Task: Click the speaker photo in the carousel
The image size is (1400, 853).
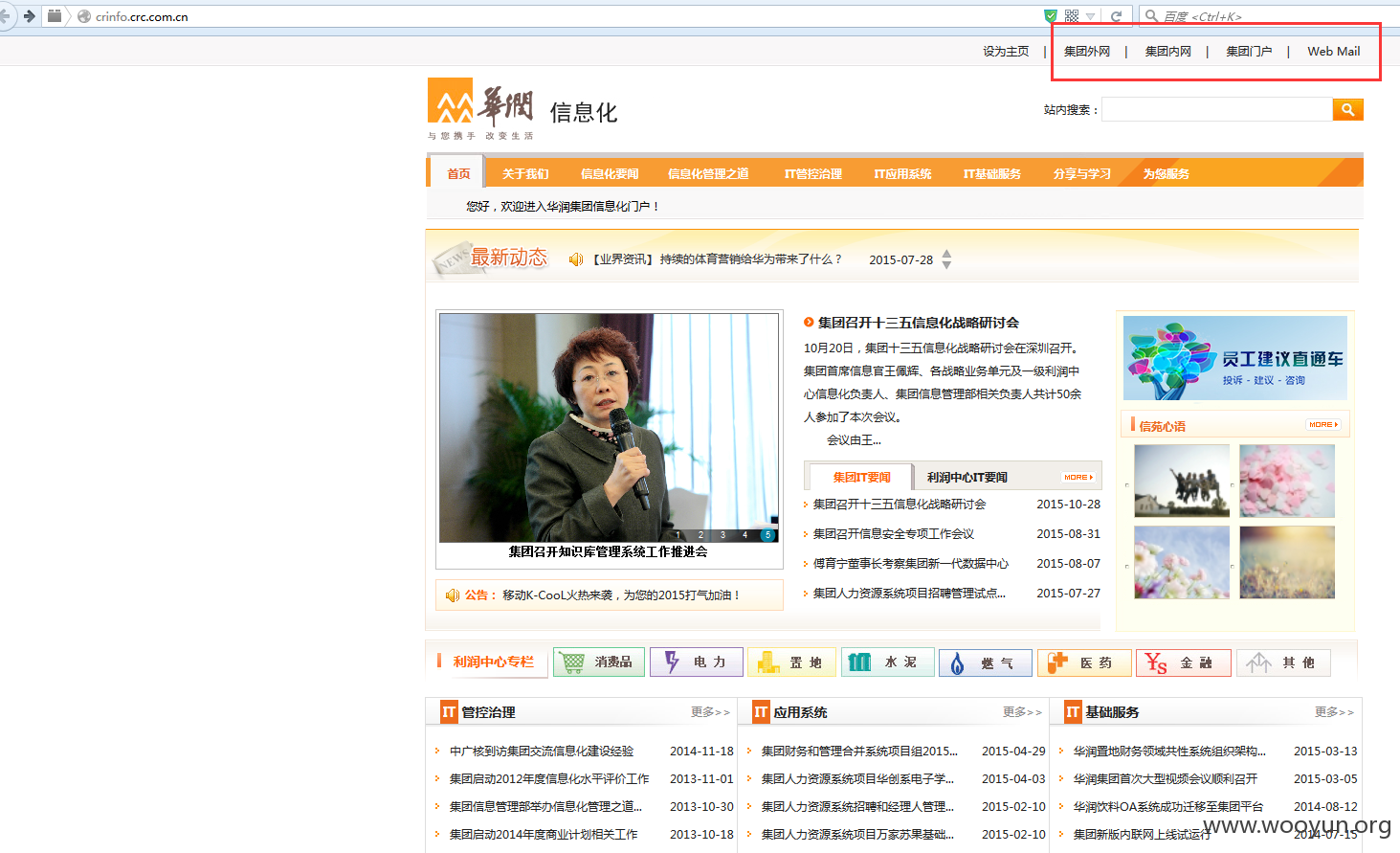Action: click(609, 428)
